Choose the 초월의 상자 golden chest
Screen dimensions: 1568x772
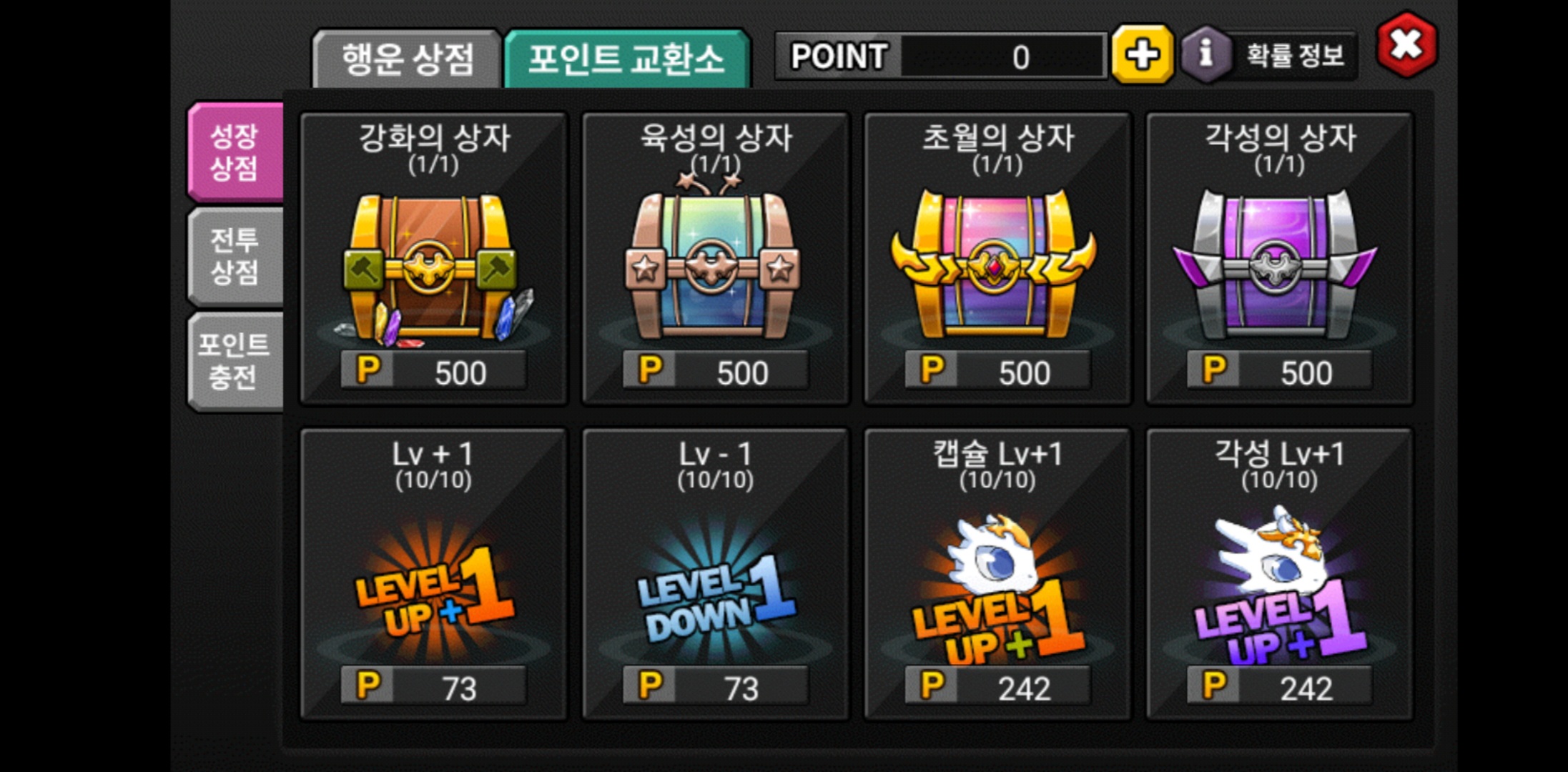[x=997, y=263]
